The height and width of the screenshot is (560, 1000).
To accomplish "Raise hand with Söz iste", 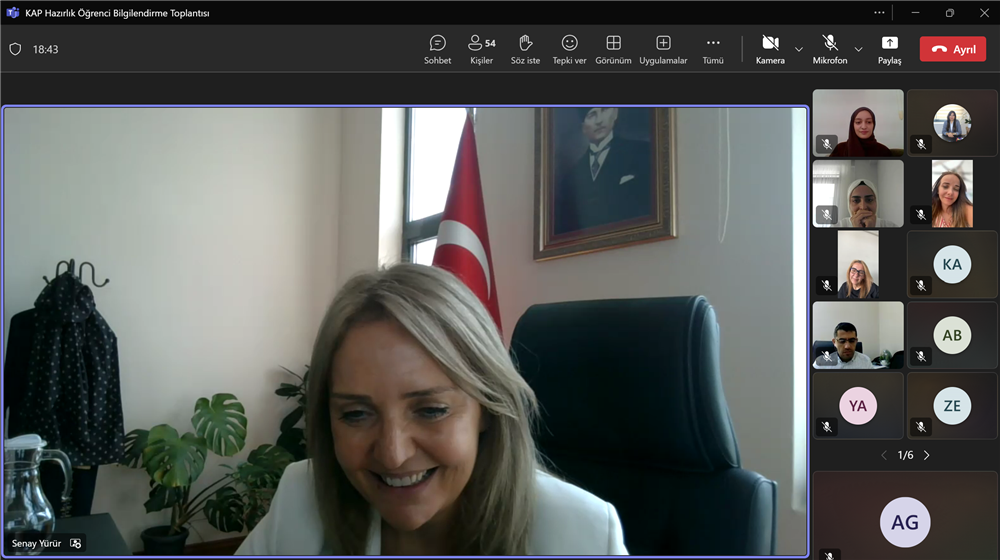I will 525,49.
